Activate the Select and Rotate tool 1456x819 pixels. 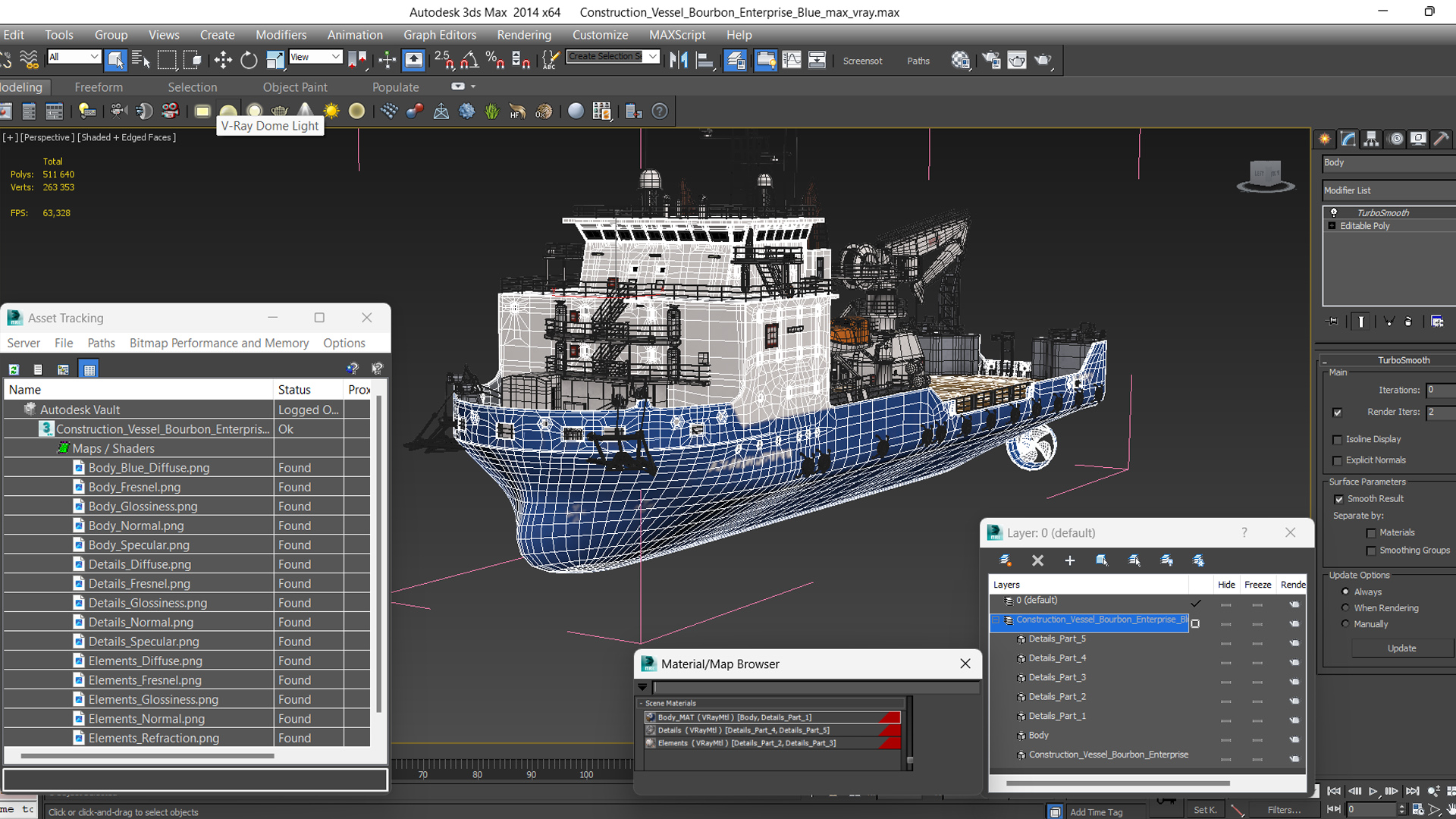click(249, 60)
